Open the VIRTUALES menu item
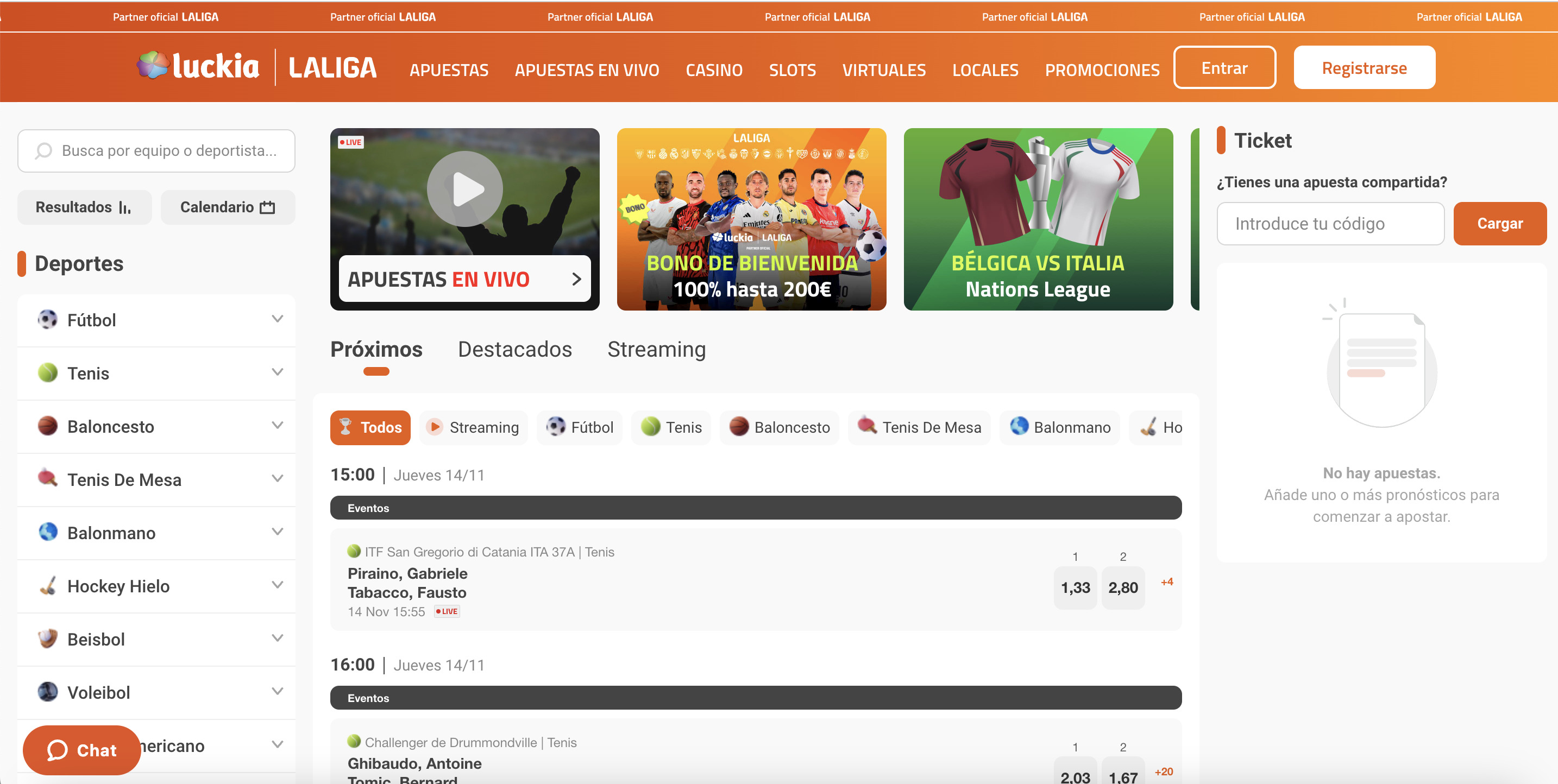The image size is (1558, 784). [x=884, y=70]
